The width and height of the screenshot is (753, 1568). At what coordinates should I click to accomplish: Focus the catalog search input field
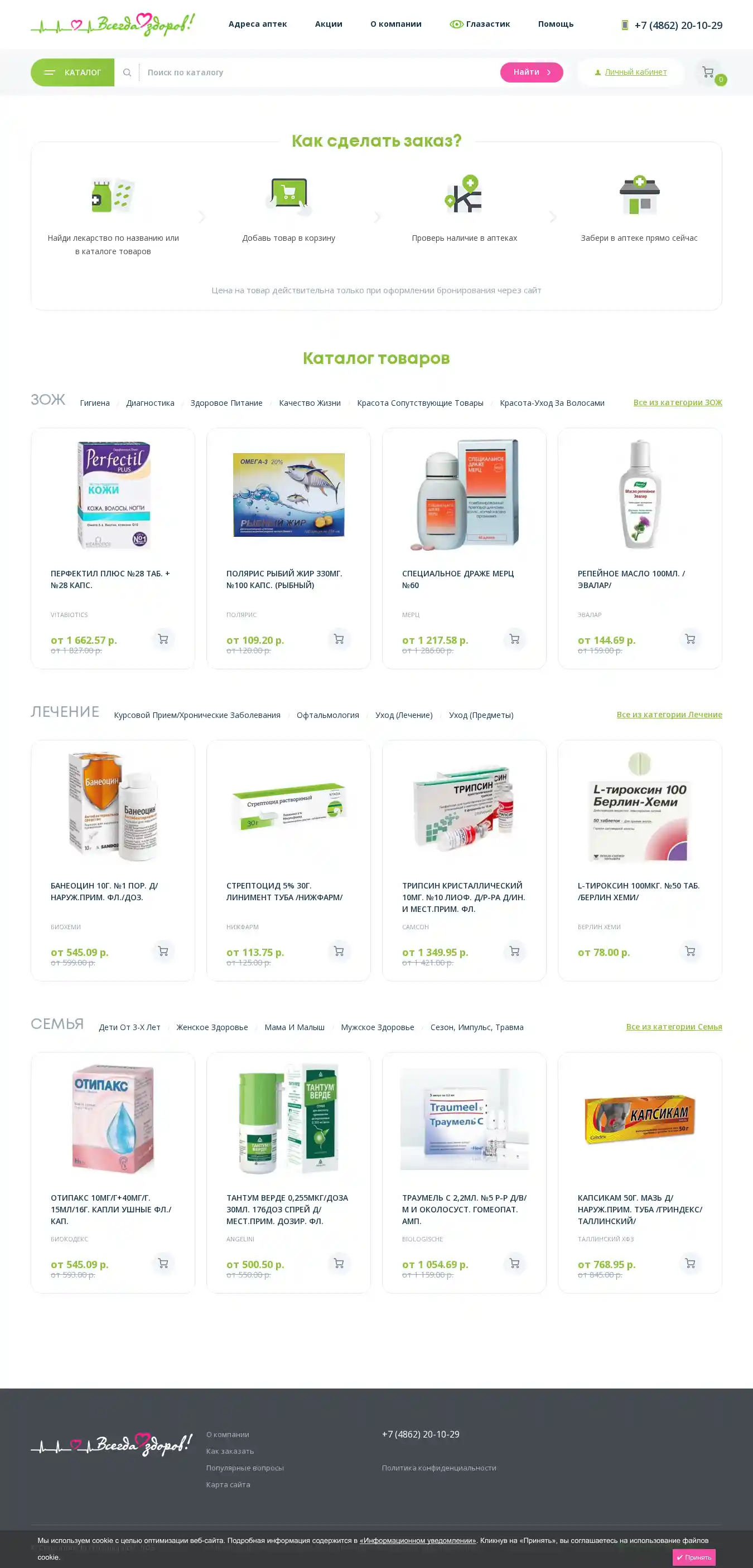click(x=320, y=72)
